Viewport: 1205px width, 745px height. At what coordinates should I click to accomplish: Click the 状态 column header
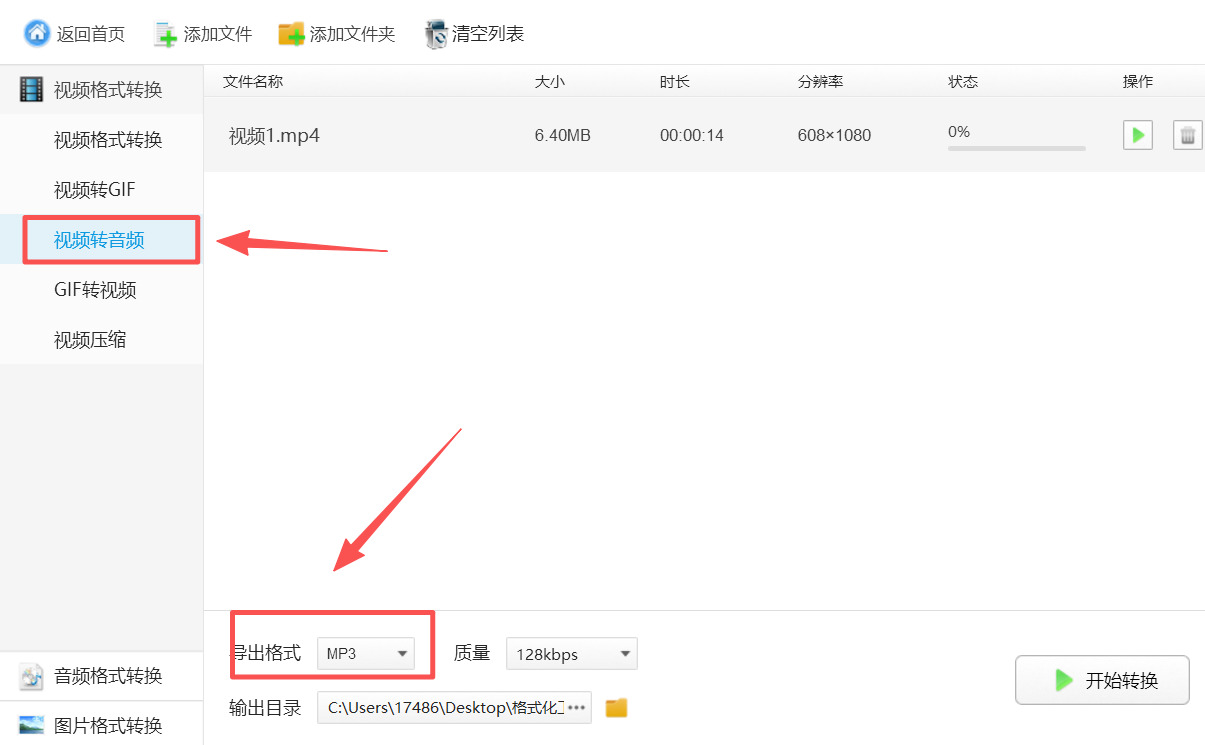963,82
